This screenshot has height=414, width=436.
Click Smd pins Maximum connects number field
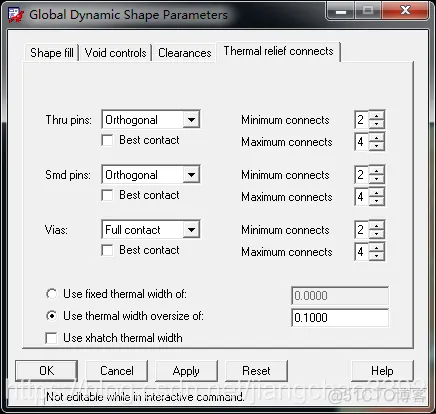362,197
